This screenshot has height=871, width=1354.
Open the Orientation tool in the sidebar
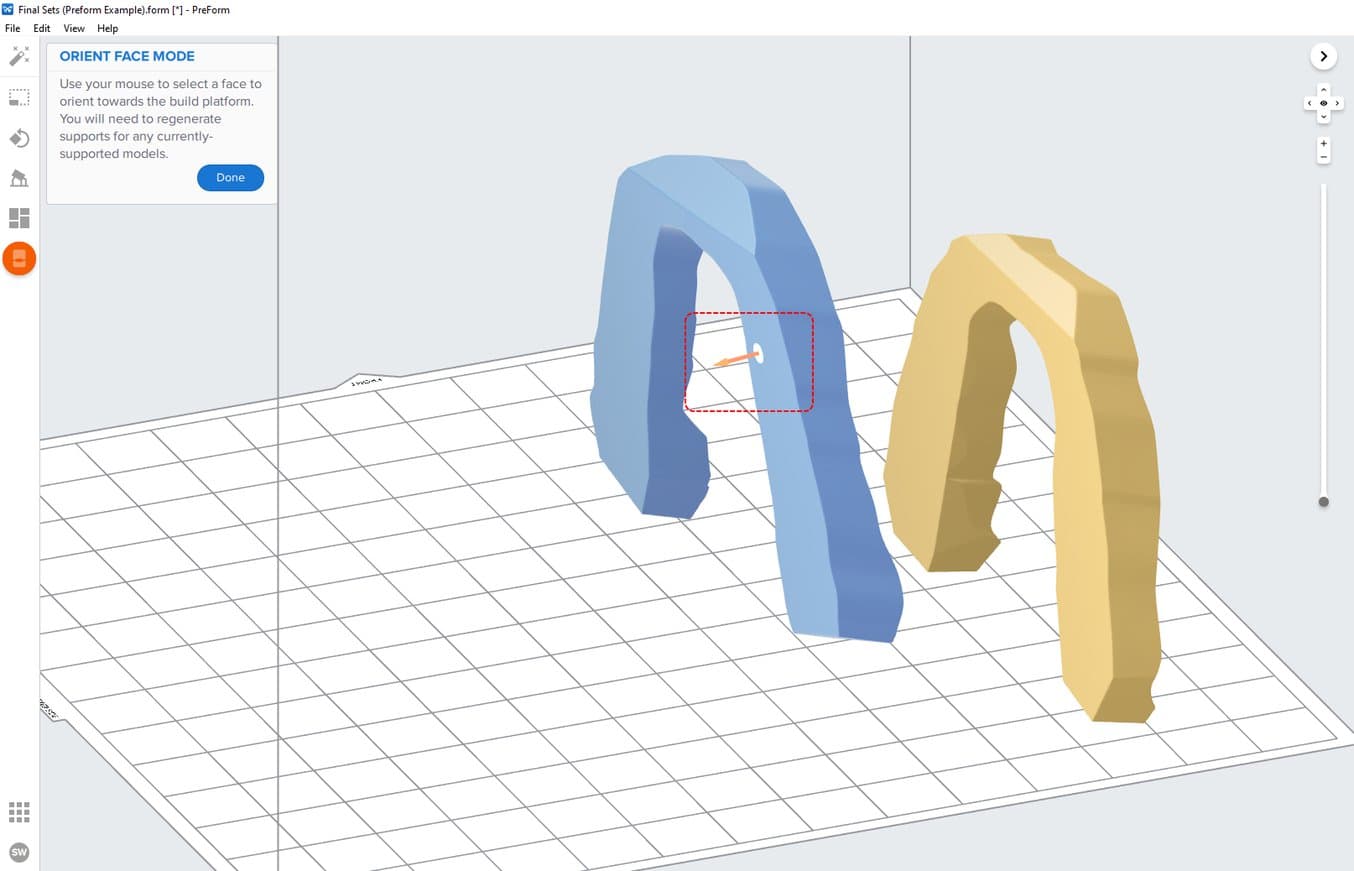tap(19, 138)
